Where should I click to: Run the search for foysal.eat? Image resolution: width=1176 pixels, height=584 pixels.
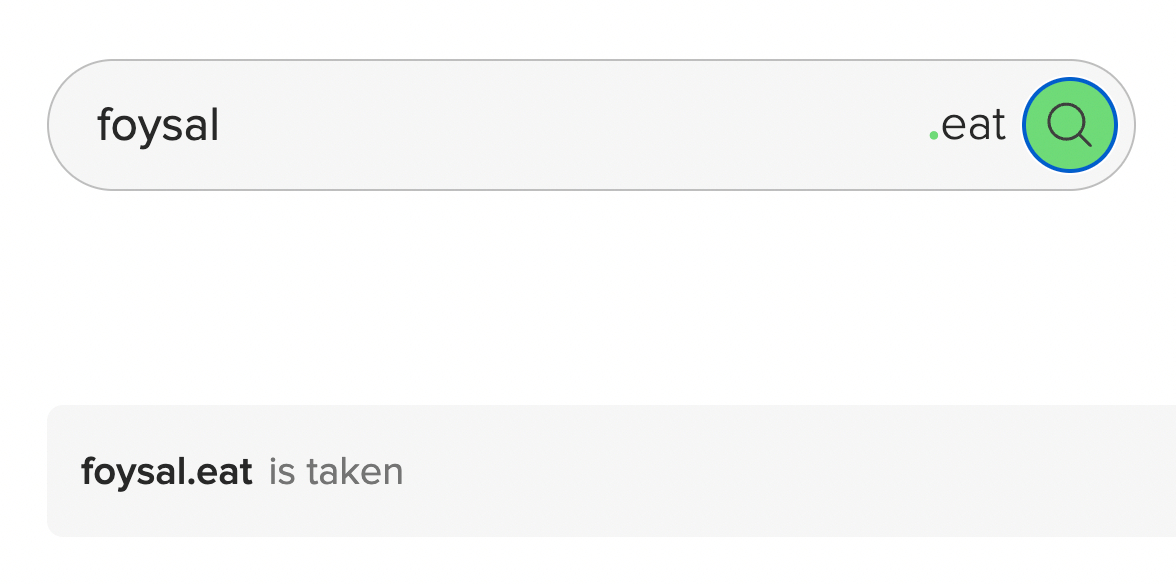pos(1069,125)
